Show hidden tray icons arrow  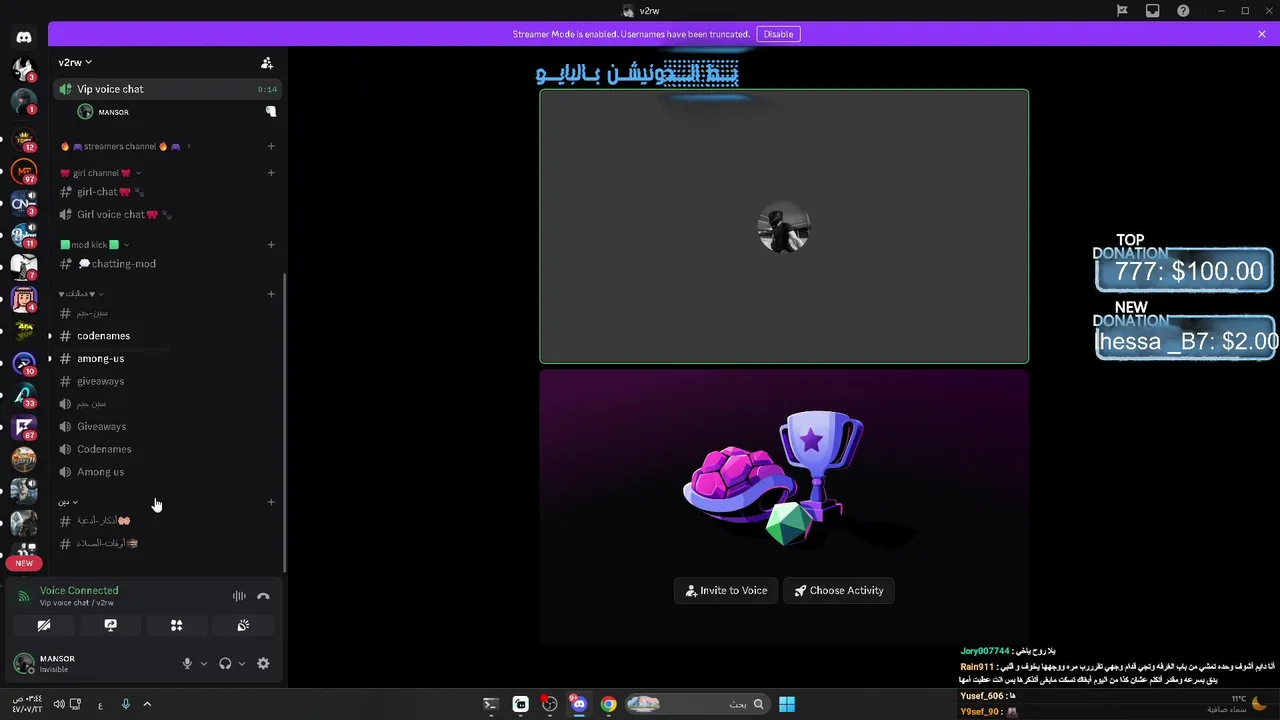[x=147, y=704]
